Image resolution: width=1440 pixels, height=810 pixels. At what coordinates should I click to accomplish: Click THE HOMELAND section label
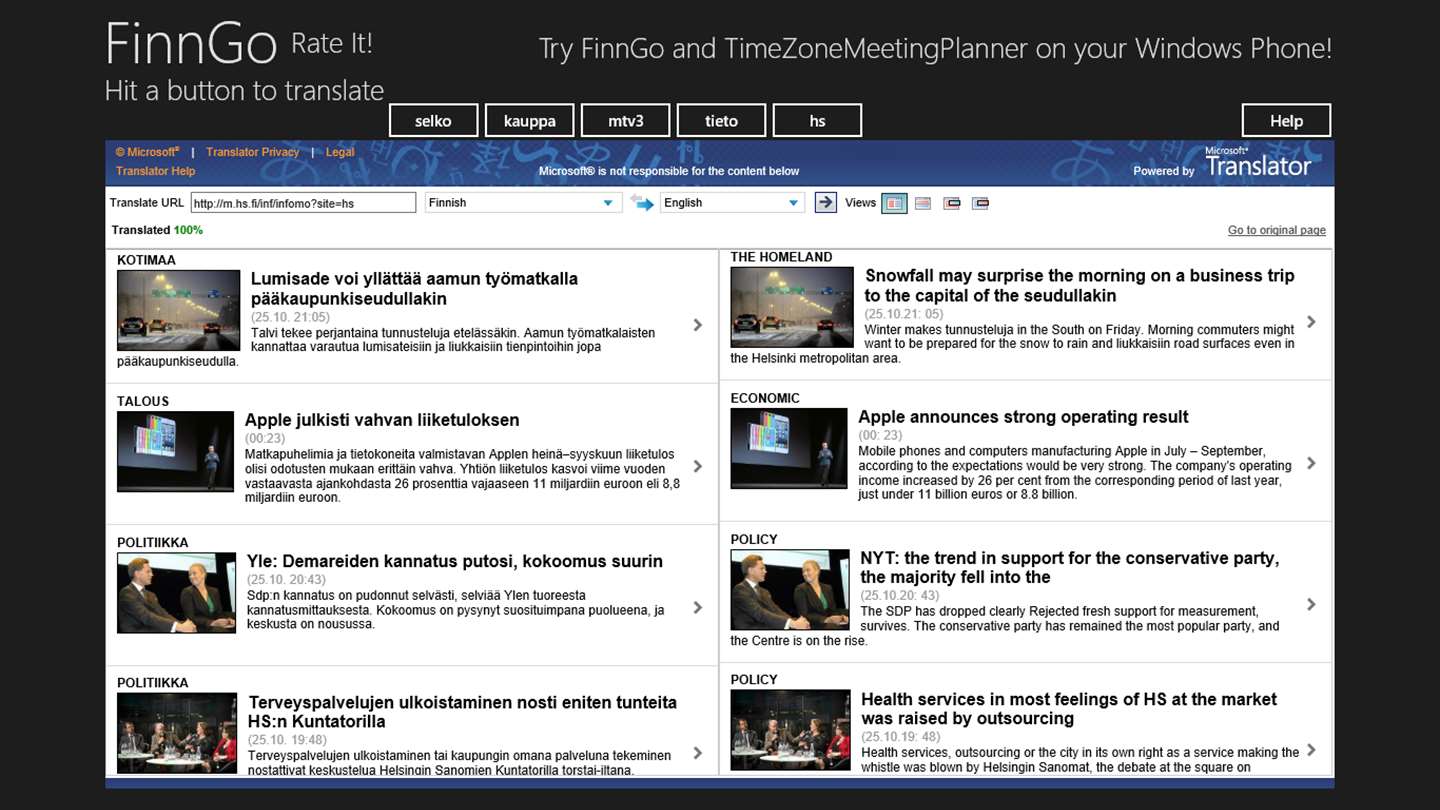pos(781,257)
